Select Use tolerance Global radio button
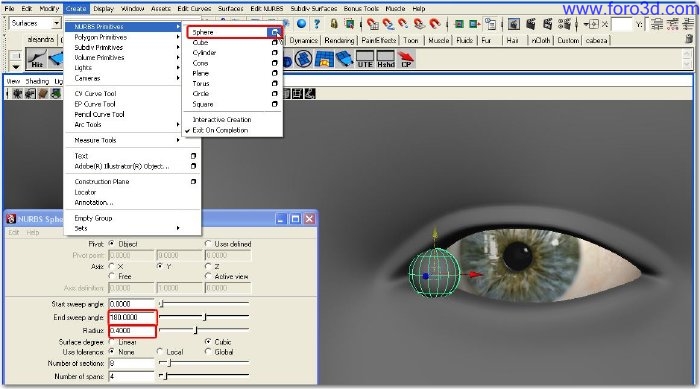Image resolution: width=700 pixels, height=389 pixels. click(x=208, y=352)
